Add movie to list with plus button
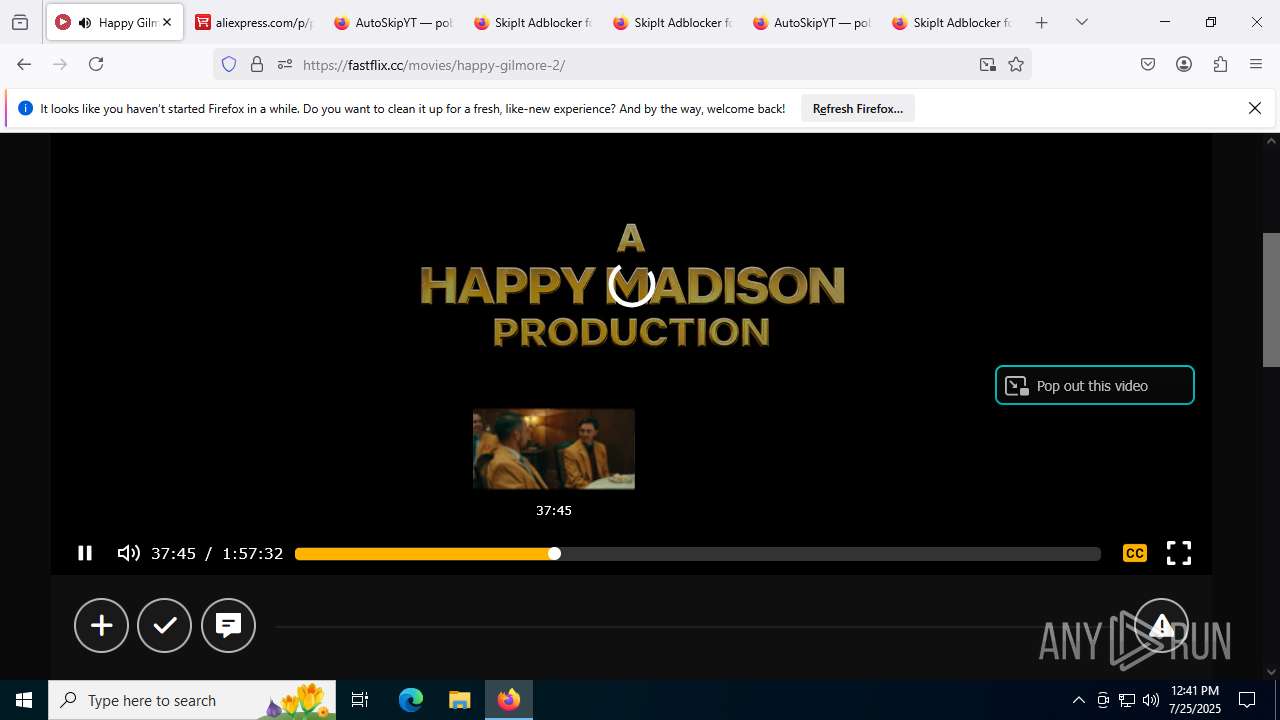The width and height of the screenshot is (1280, 720). (101, 625)
